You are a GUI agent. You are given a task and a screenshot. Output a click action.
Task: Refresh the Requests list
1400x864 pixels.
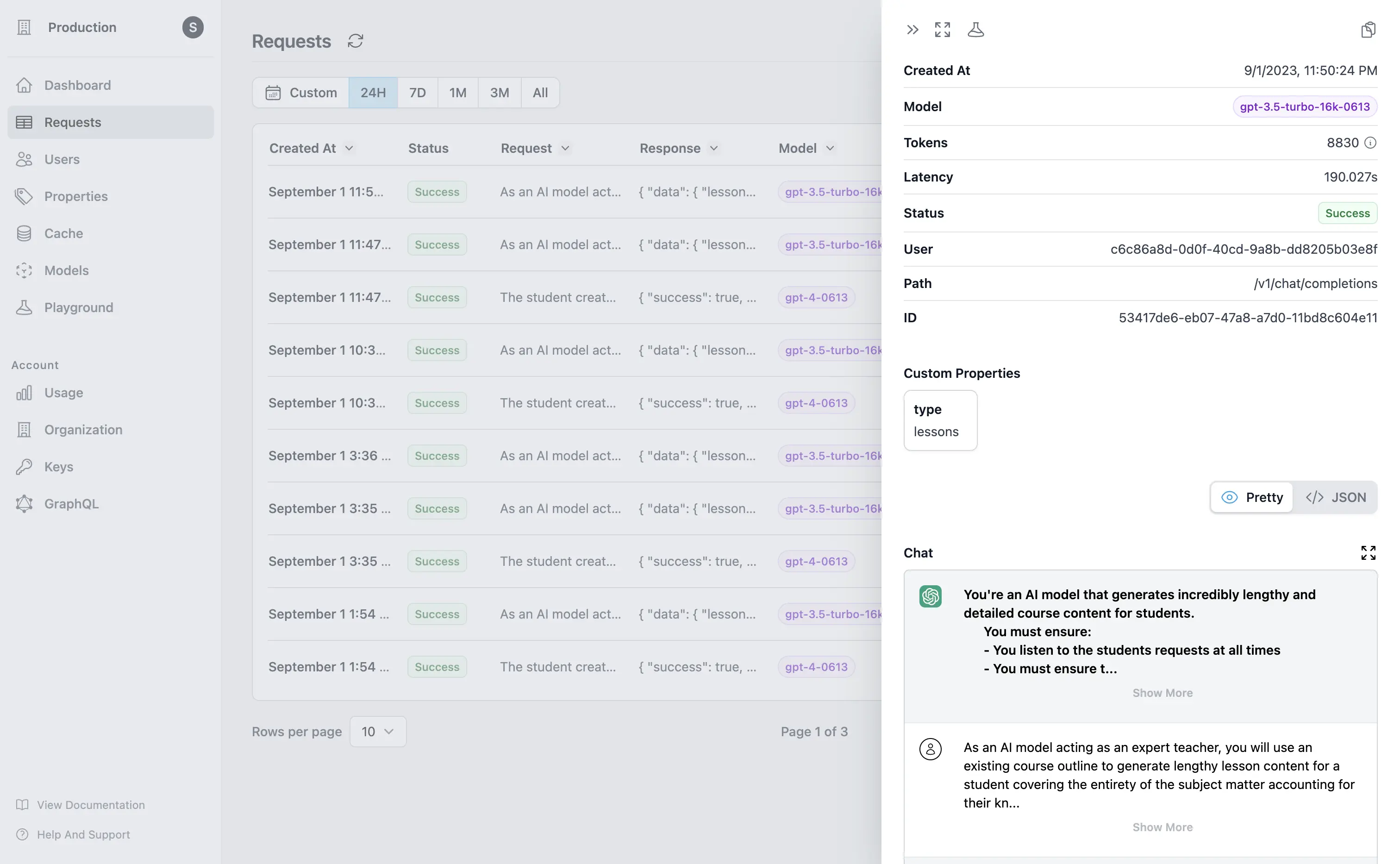tap(355, 41)
